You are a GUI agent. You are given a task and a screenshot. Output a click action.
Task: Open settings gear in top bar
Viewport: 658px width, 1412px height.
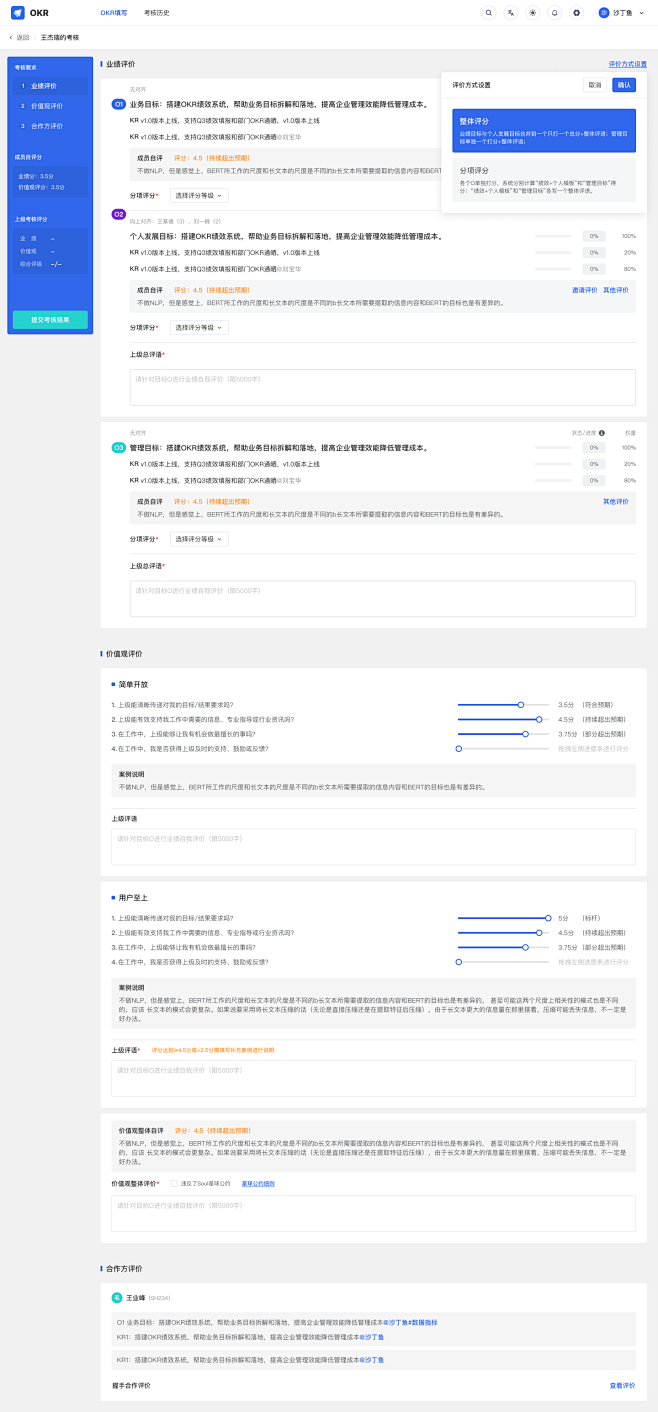(x=576, y=13)
